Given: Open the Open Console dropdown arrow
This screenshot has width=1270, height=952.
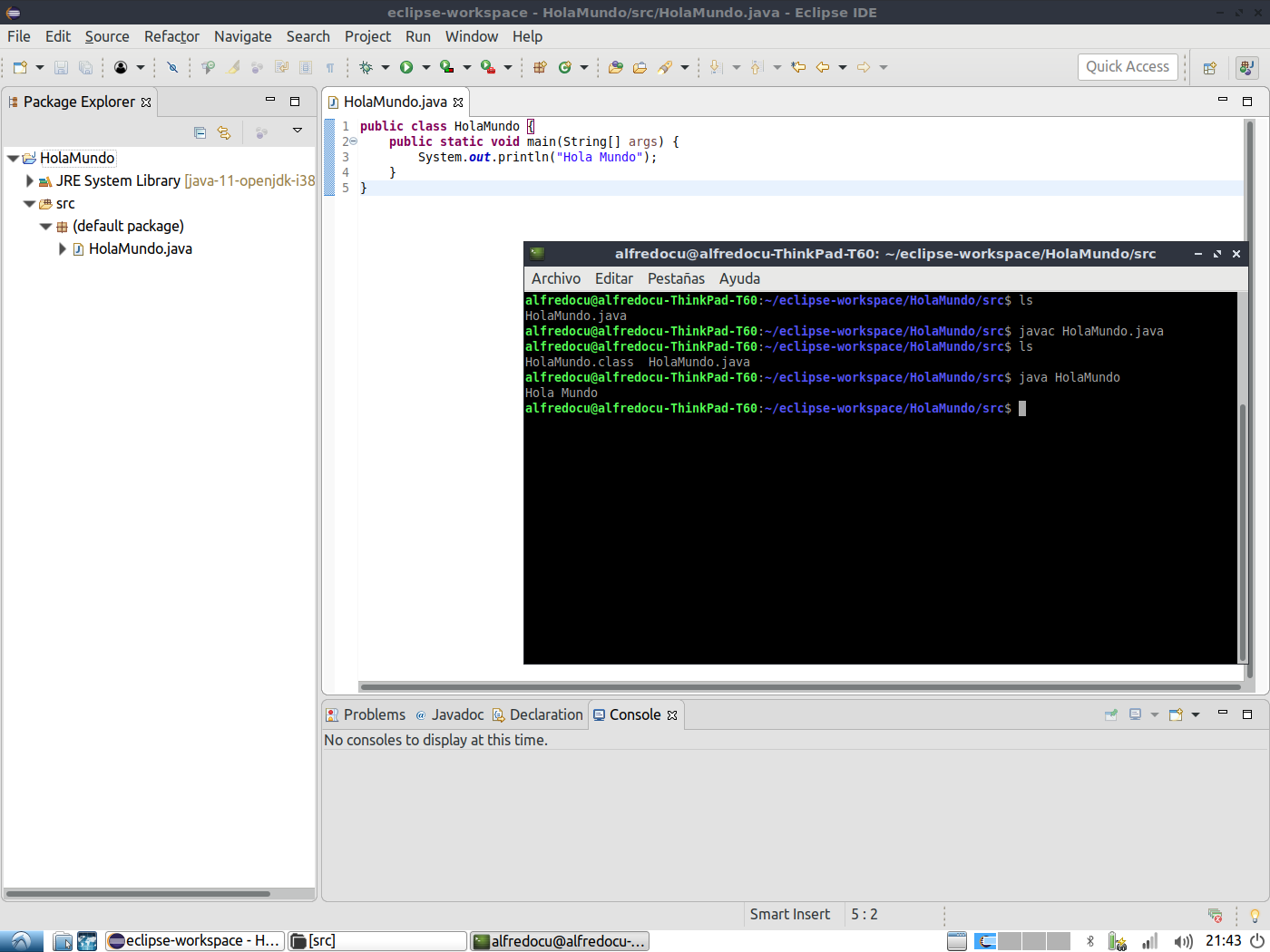Looking at the screenshot, I should [1196, 714].
